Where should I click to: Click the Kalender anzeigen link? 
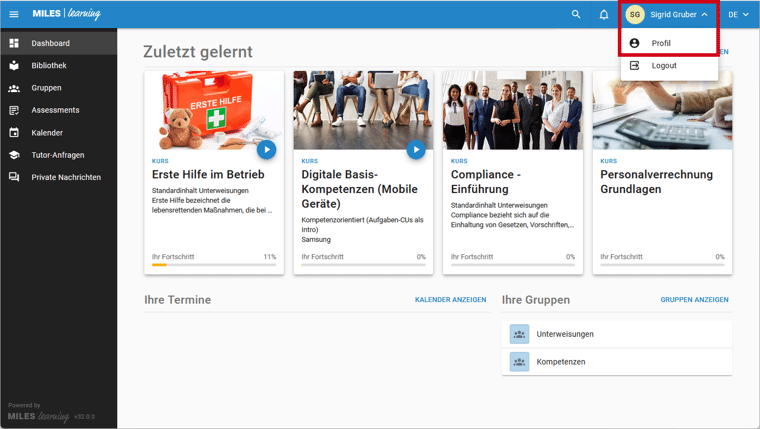pyautogui.click(x=450, y=300)
